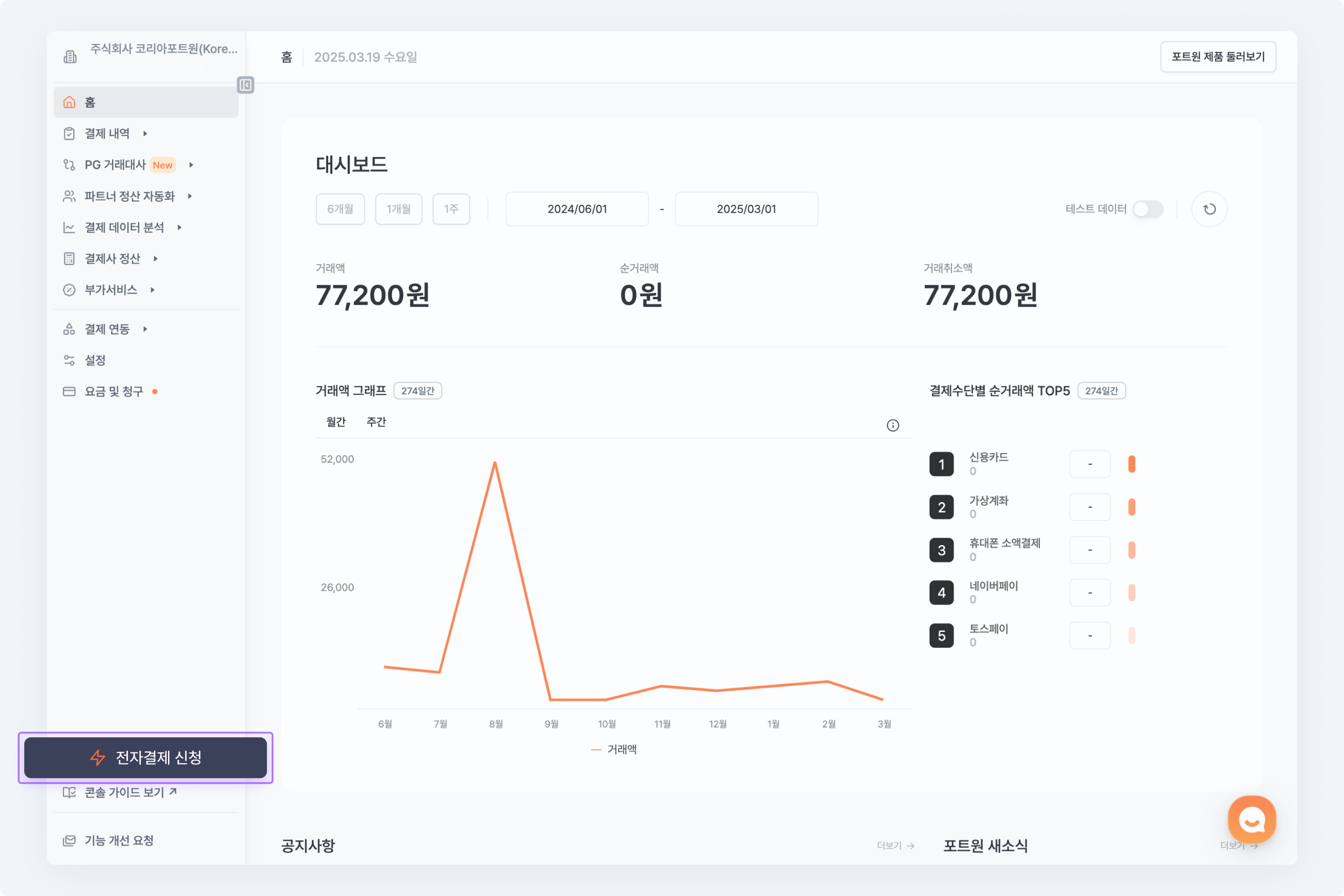
Task: Expand 파트너 정산 자동화 menu
Action: [x=129, y=196]
